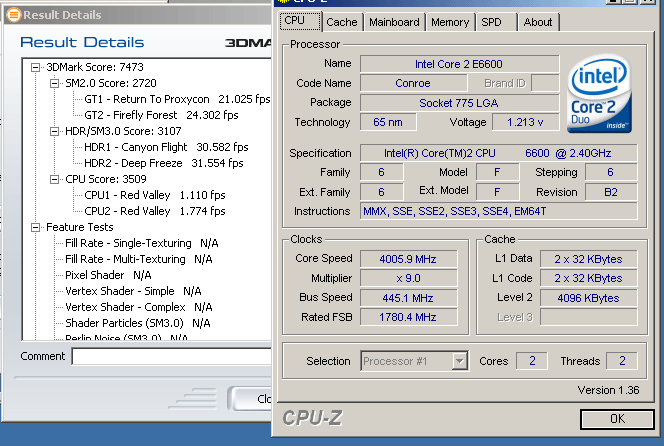Click the Version 1.36 label
The width and height of the screenshot is (664, 446).
pos(608,390)
